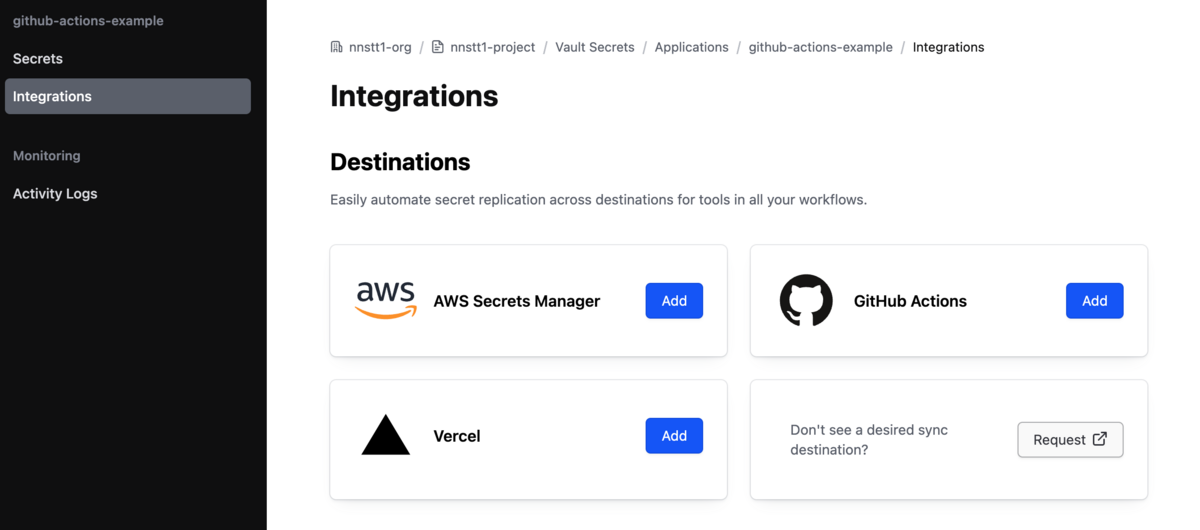Click the AWS Secrets Manager card title
Image resolution: width=1200 pixels, height=530 pixels.
[517, 301]
